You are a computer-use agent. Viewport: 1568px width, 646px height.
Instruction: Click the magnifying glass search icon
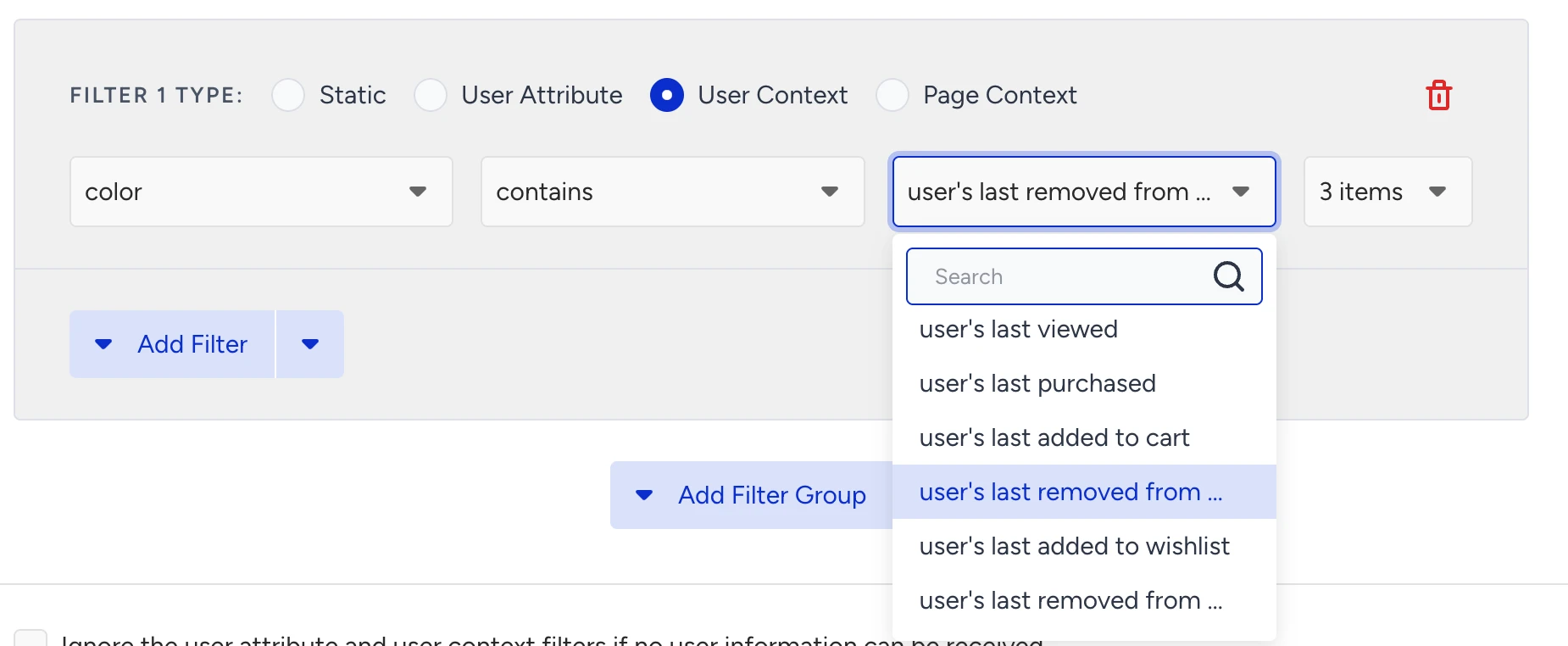[1228, 276]
